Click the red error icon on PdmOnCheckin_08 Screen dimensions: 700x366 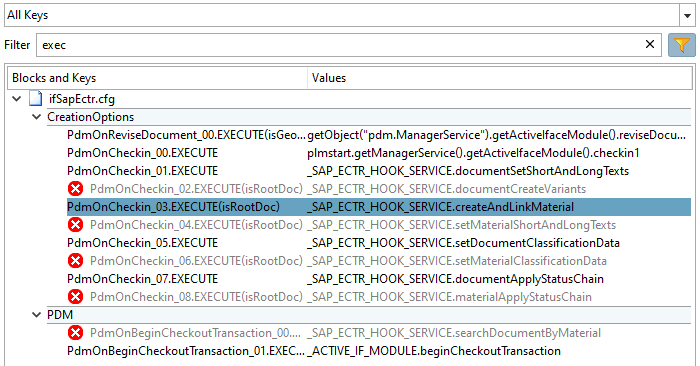tap(75, 296)
